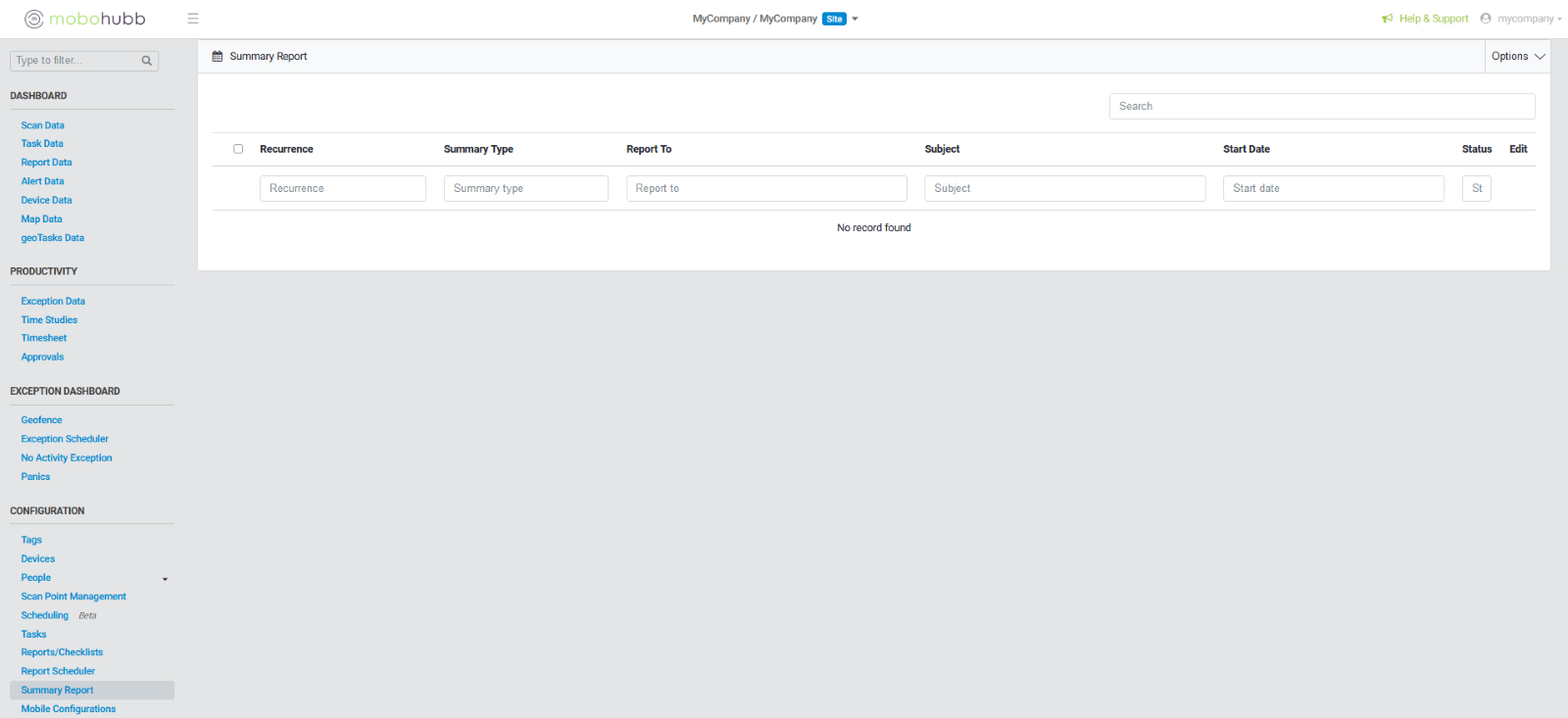Open the MyCompany site selector dropdown

point(855,19)
